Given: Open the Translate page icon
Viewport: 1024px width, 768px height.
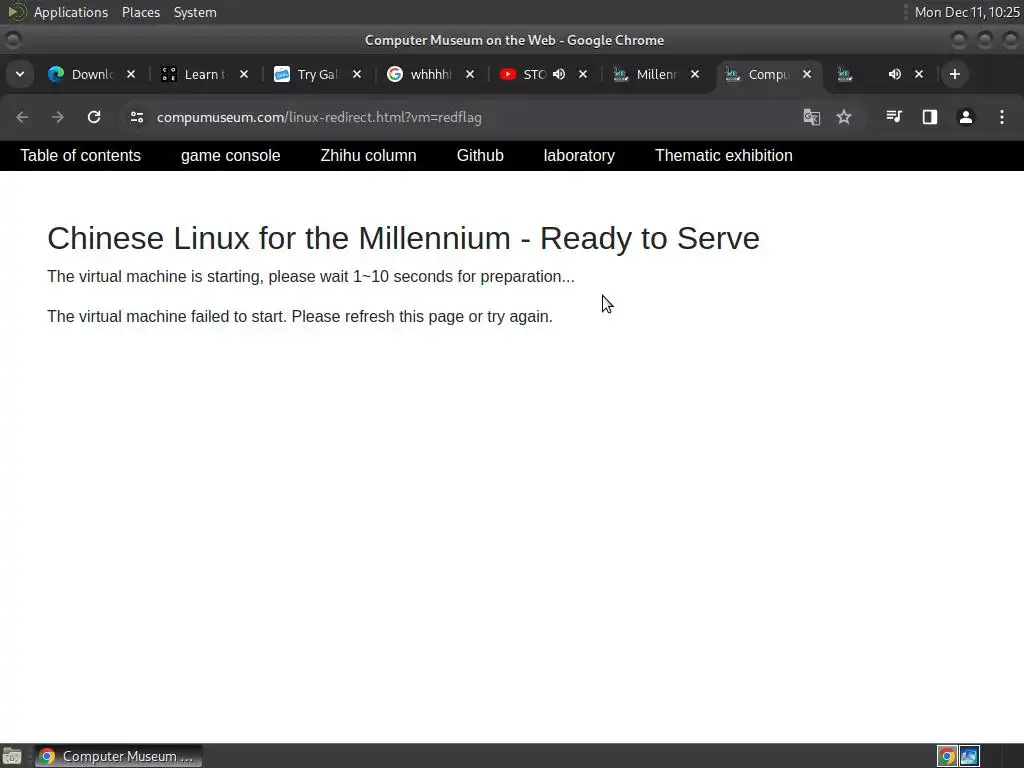Looking at the screenshot, I should tap(812, 117).
